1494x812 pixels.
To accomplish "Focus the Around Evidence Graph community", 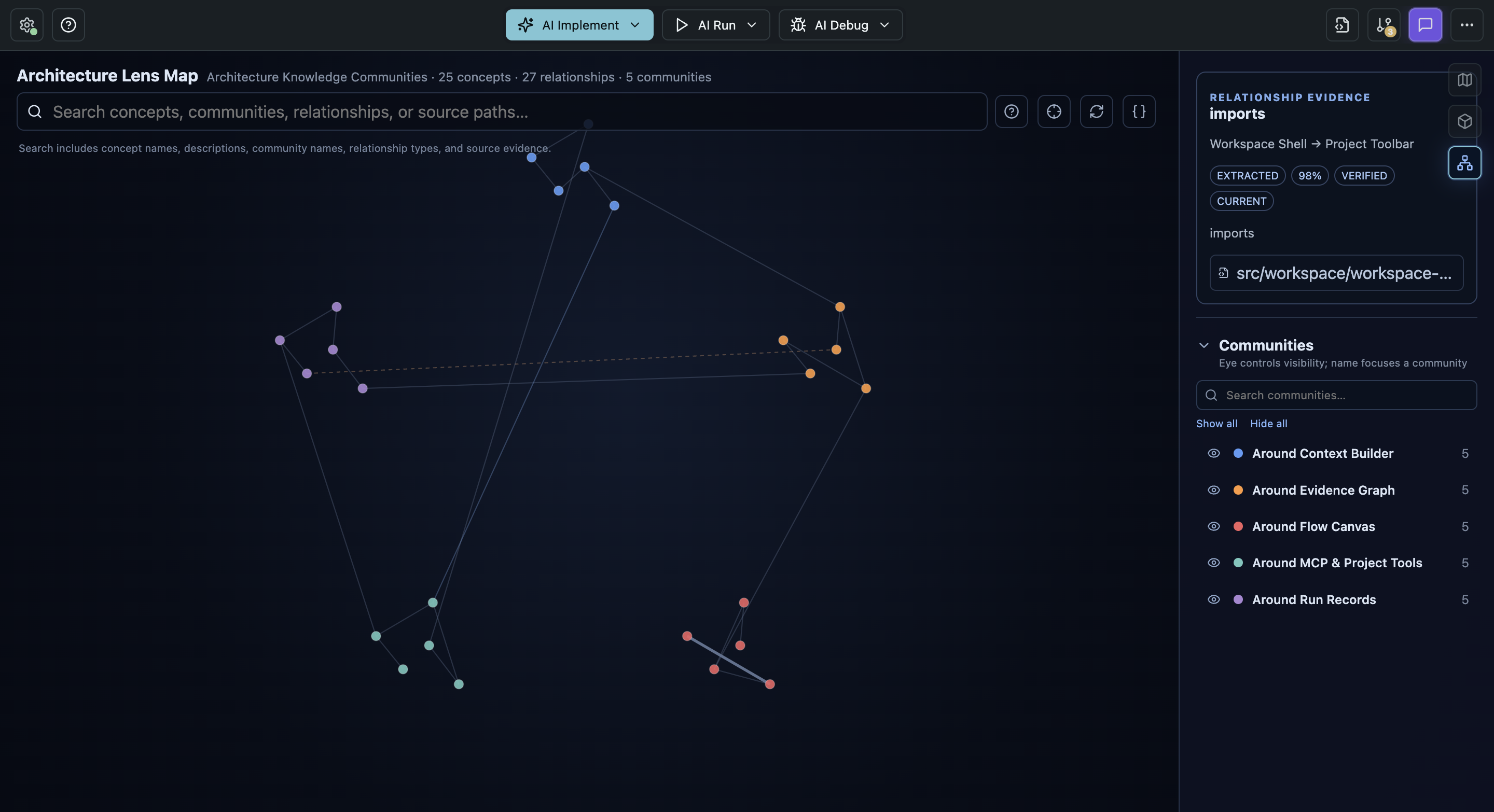I will click(x=1323, y=490).
